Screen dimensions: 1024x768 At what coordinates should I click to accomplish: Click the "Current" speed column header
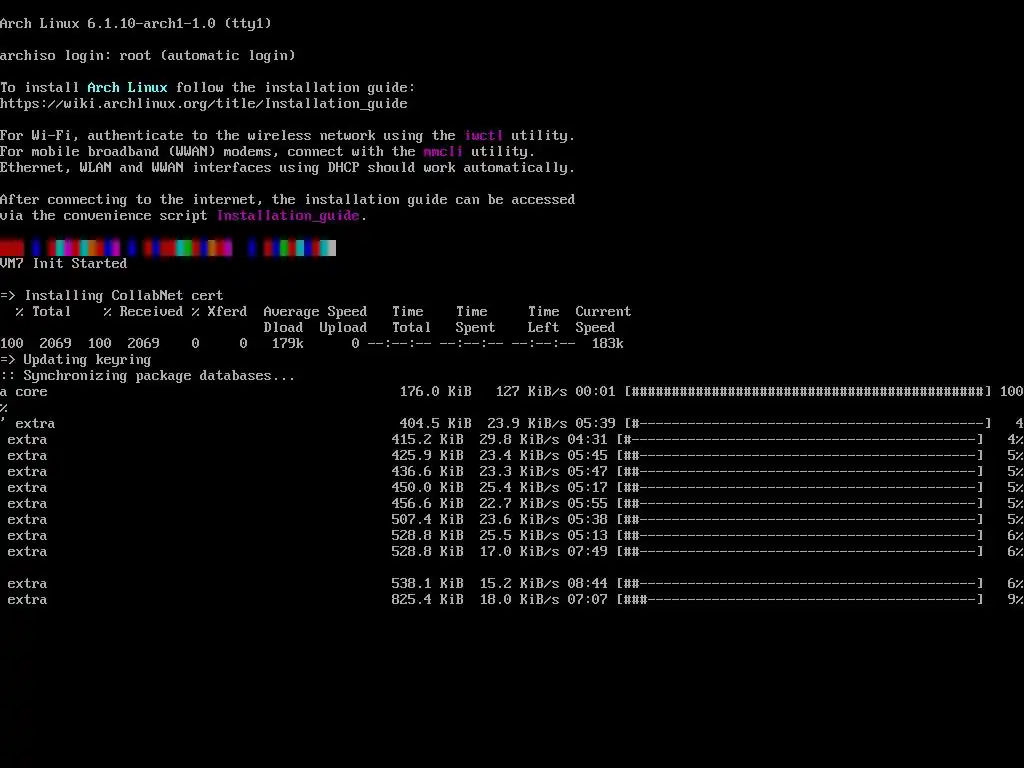(603, 312)
